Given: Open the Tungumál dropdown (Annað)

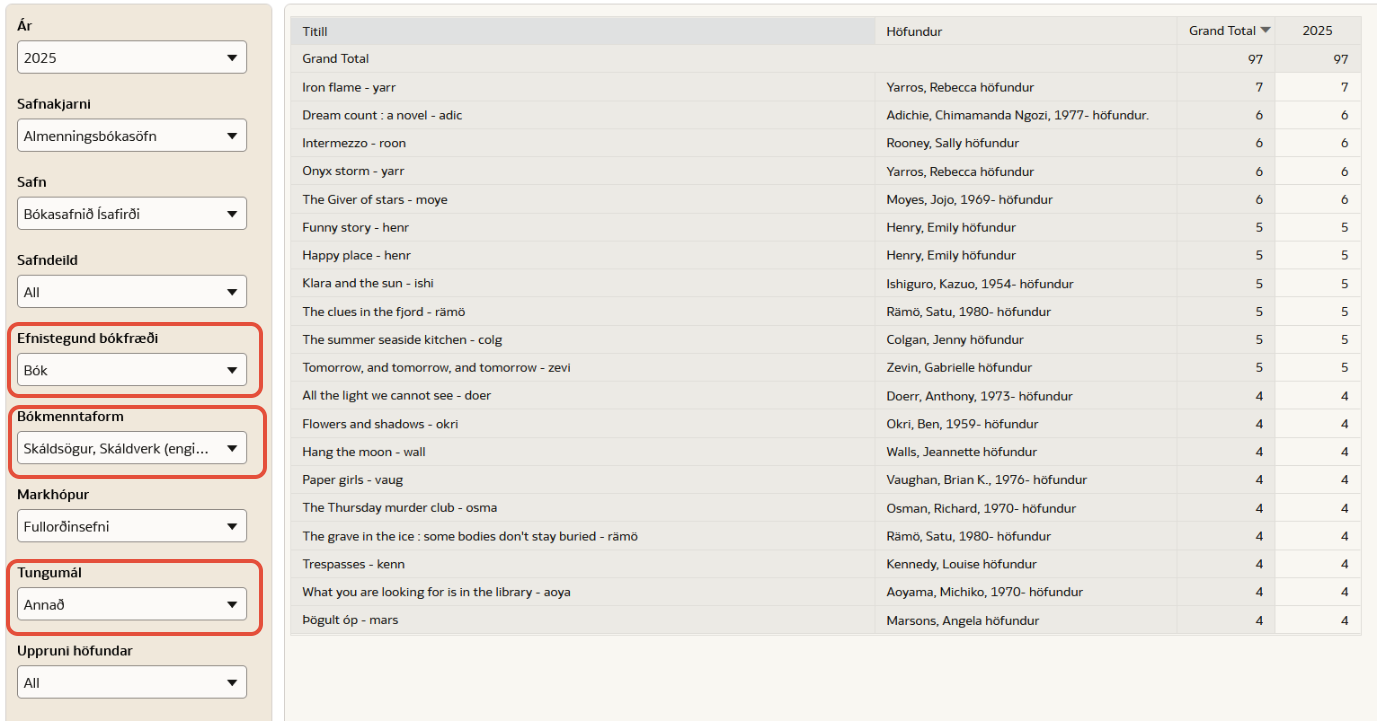Looking at the screenshot, I should [x=132, y=604].
